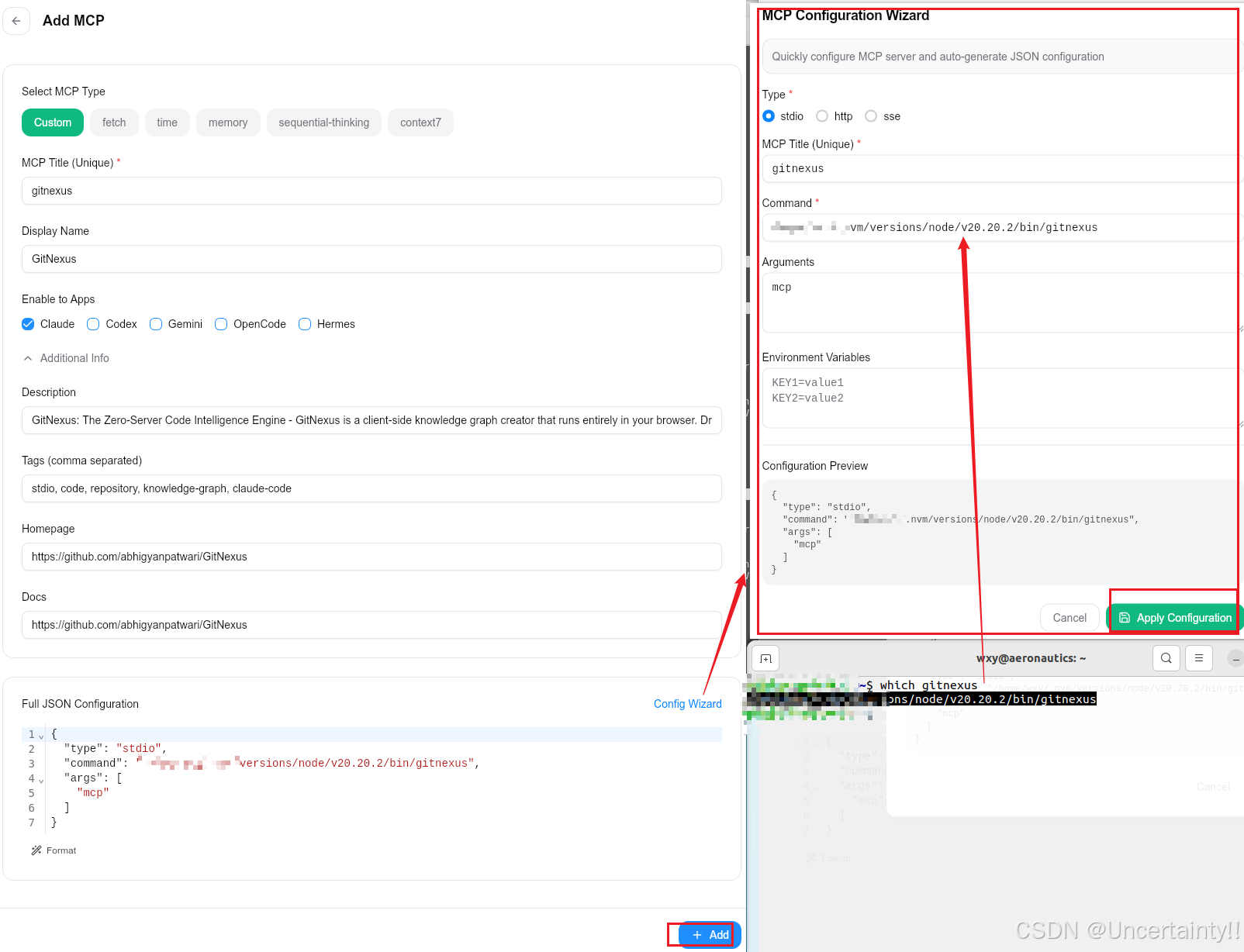
Task: Click the Environment Variables textarea
Action: (1003, 398)
